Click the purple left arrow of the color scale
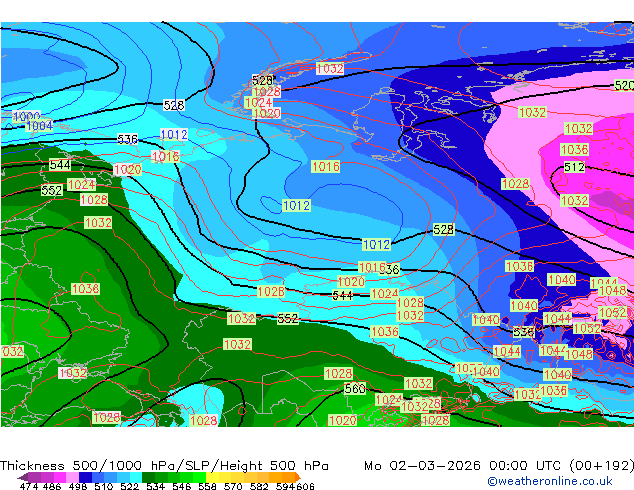Image resolution: width=634 pixels, height=490 pixels. tap(22, 477)
